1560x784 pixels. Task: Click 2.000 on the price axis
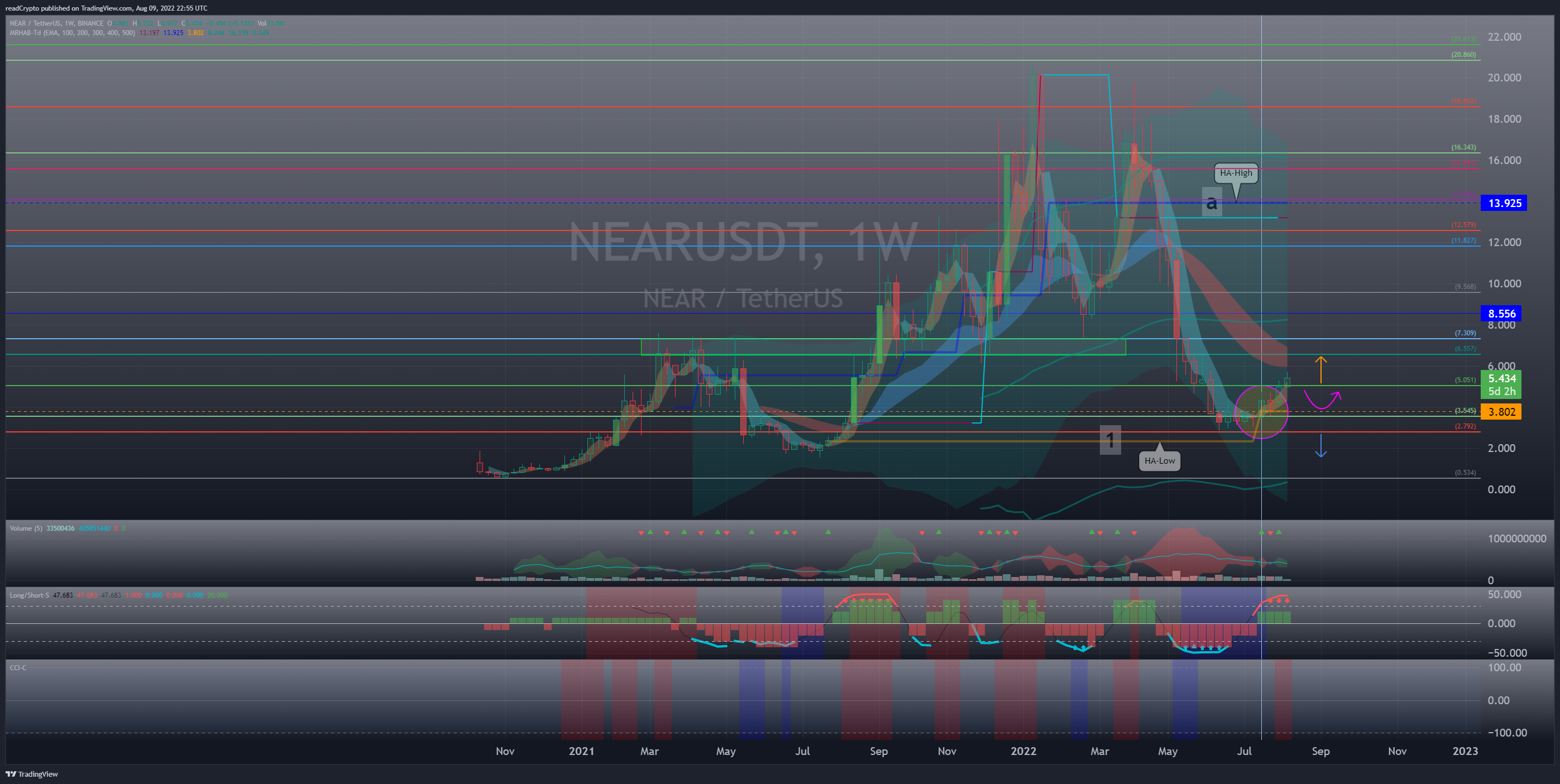[x=1501, y=448]
